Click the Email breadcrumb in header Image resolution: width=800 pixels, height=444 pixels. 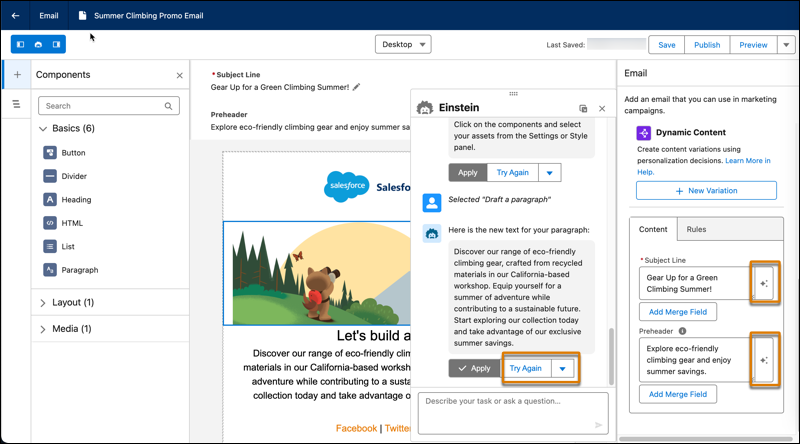pos(48,16)
